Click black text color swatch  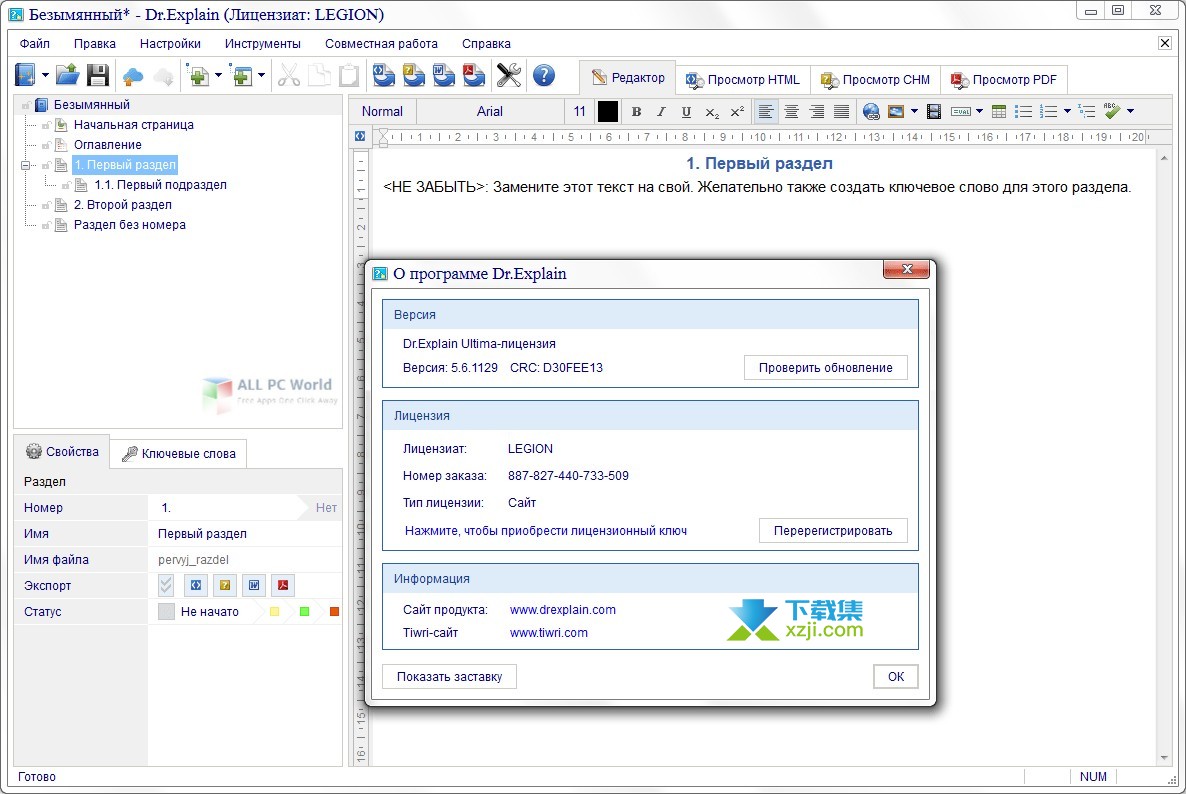[x=607, y=112]
